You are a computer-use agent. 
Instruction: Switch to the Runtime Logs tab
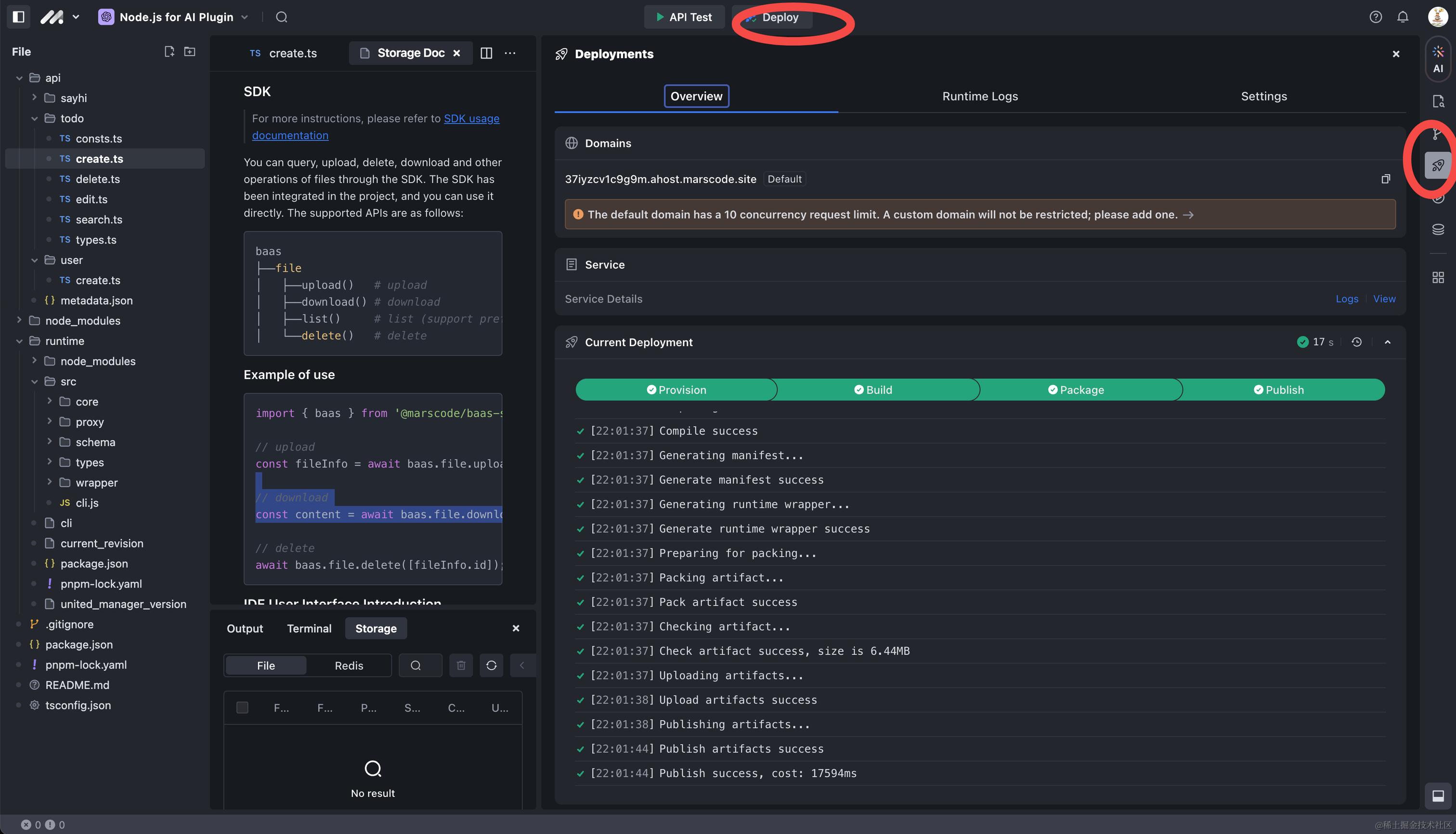point(979,96)
